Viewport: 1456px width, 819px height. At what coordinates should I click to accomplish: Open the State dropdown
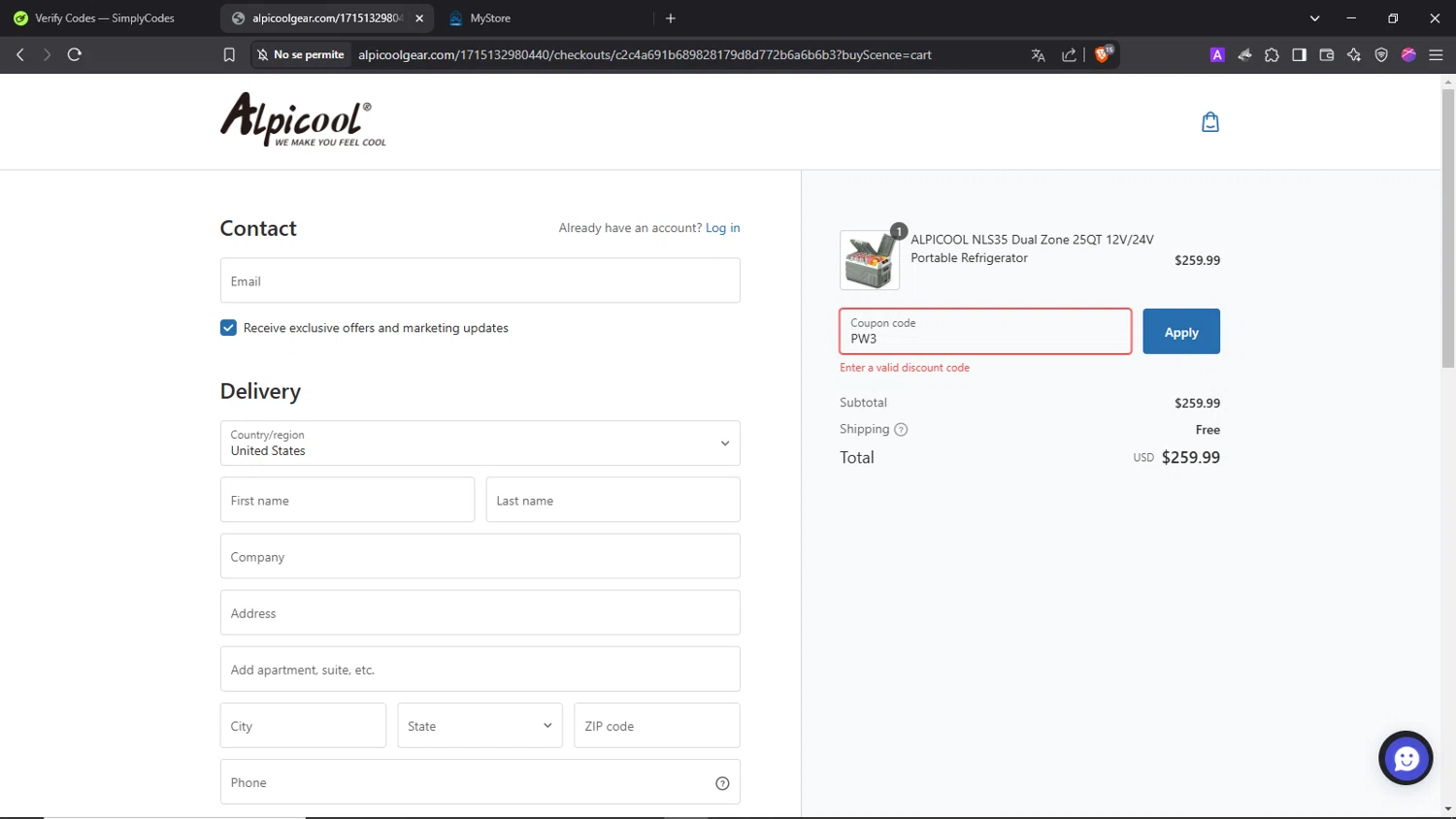[480, 726]
